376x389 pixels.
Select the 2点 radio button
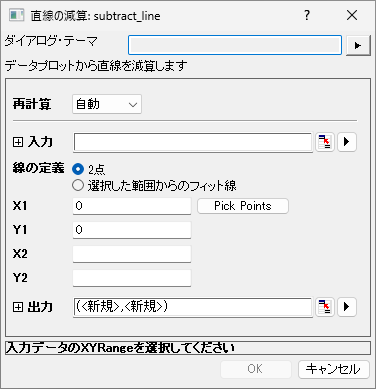click(x=78, y=169)
